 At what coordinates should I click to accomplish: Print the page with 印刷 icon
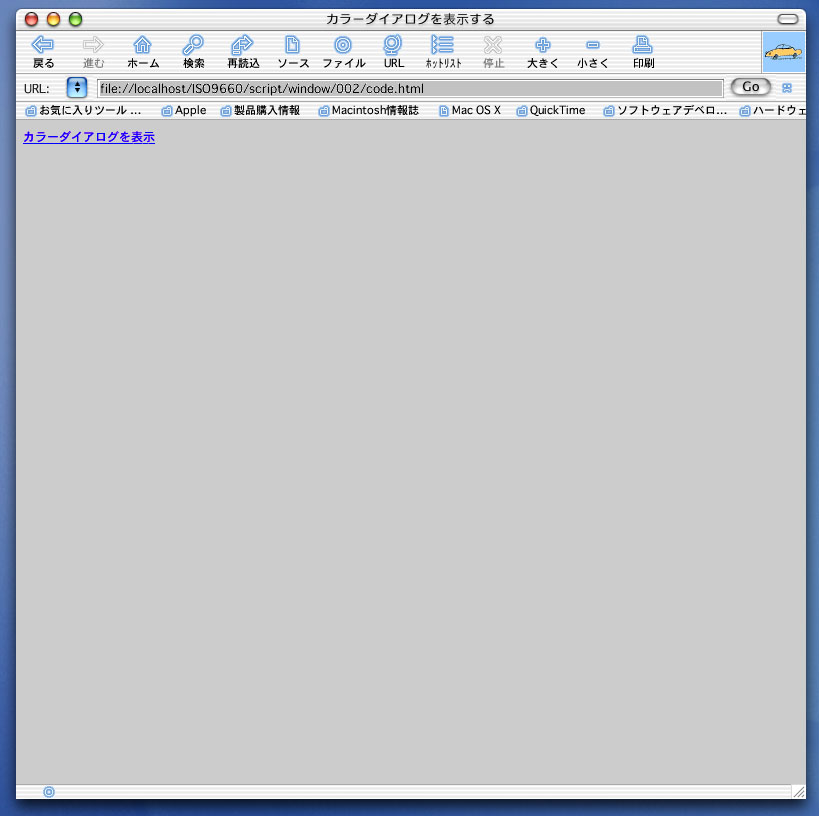click(643, 52)
